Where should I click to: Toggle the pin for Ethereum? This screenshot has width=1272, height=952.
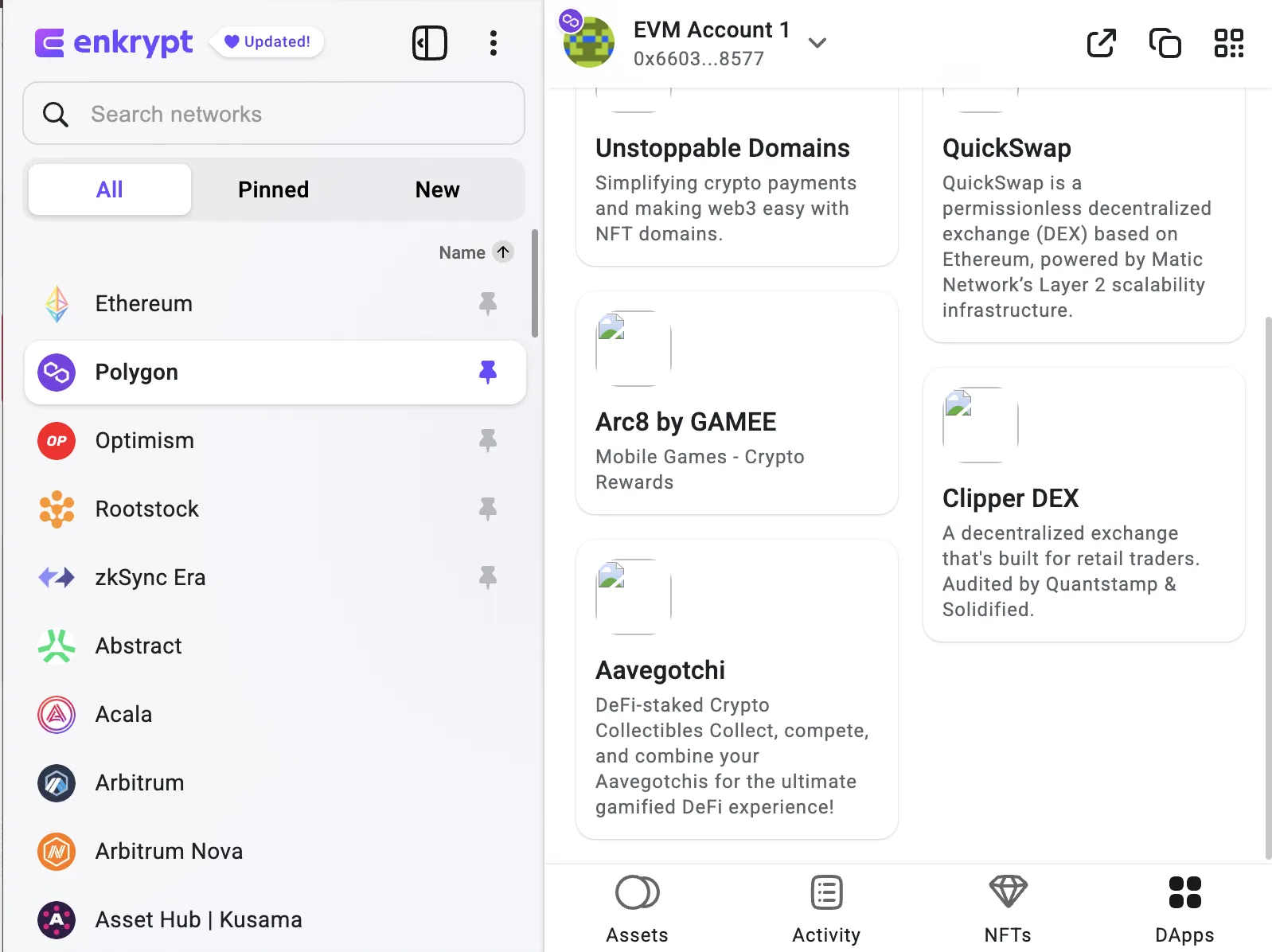coord(488,303)
